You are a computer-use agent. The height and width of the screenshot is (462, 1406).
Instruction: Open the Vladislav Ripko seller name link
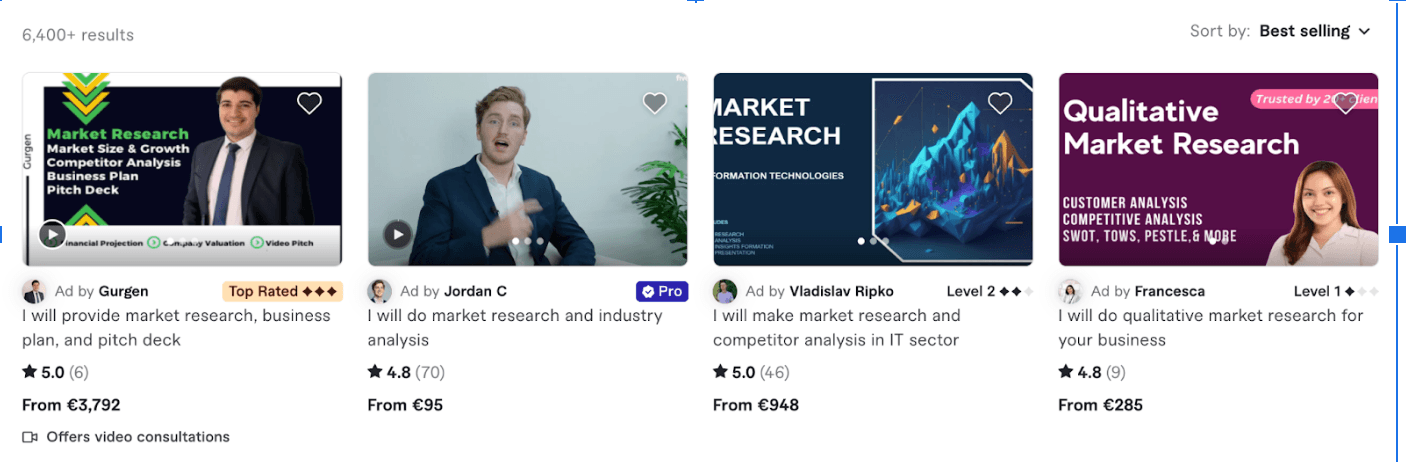pos(841,291)
